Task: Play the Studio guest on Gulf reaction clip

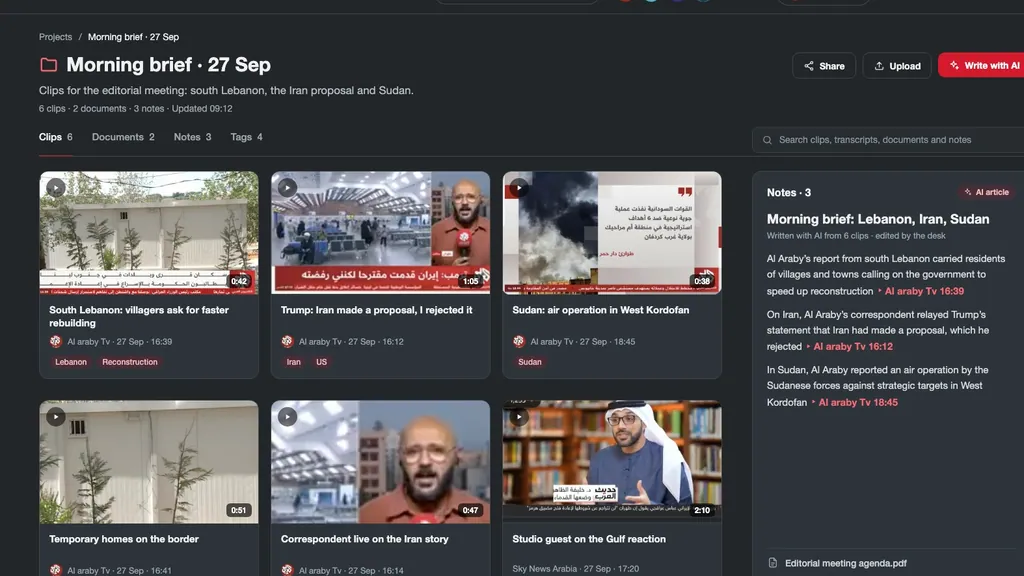Action: point(519,417)
